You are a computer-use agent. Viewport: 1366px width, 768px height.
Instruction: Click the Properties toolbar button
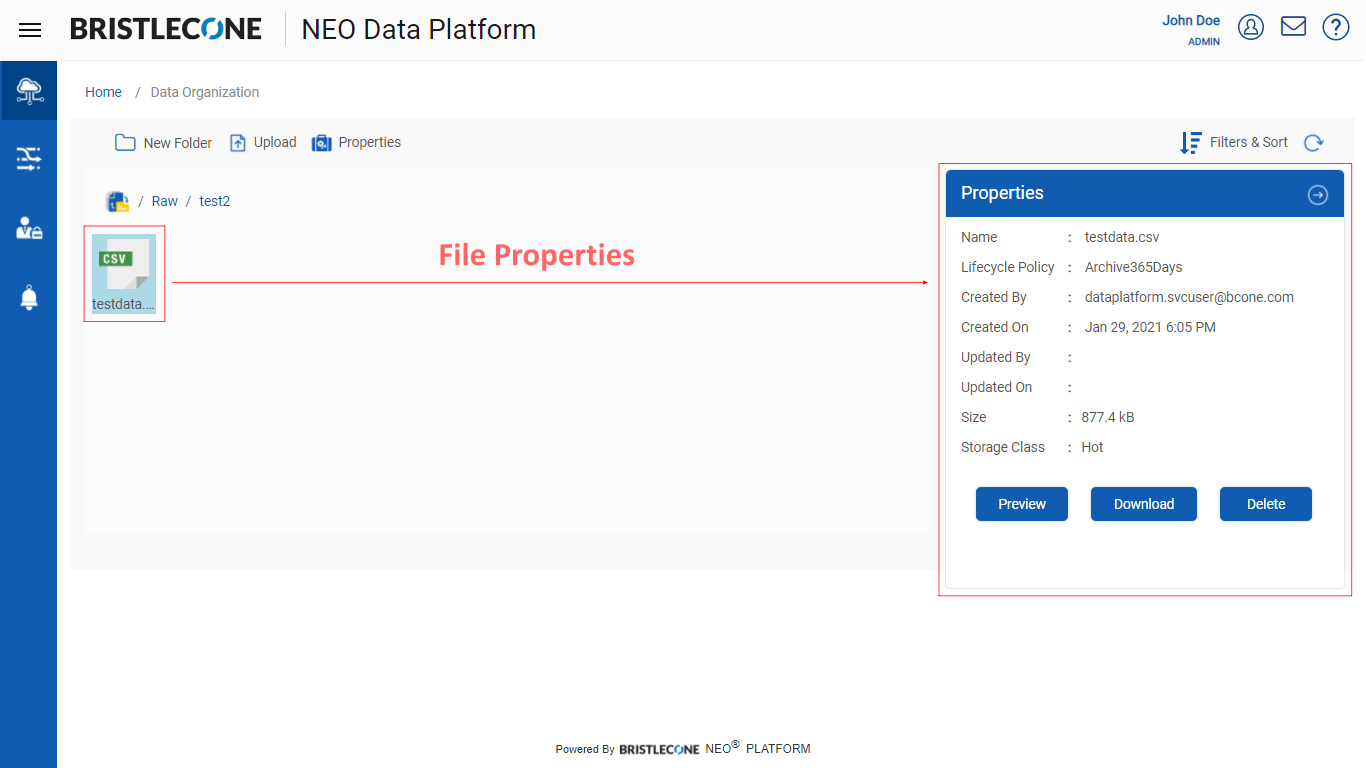(x=356, y=143)
